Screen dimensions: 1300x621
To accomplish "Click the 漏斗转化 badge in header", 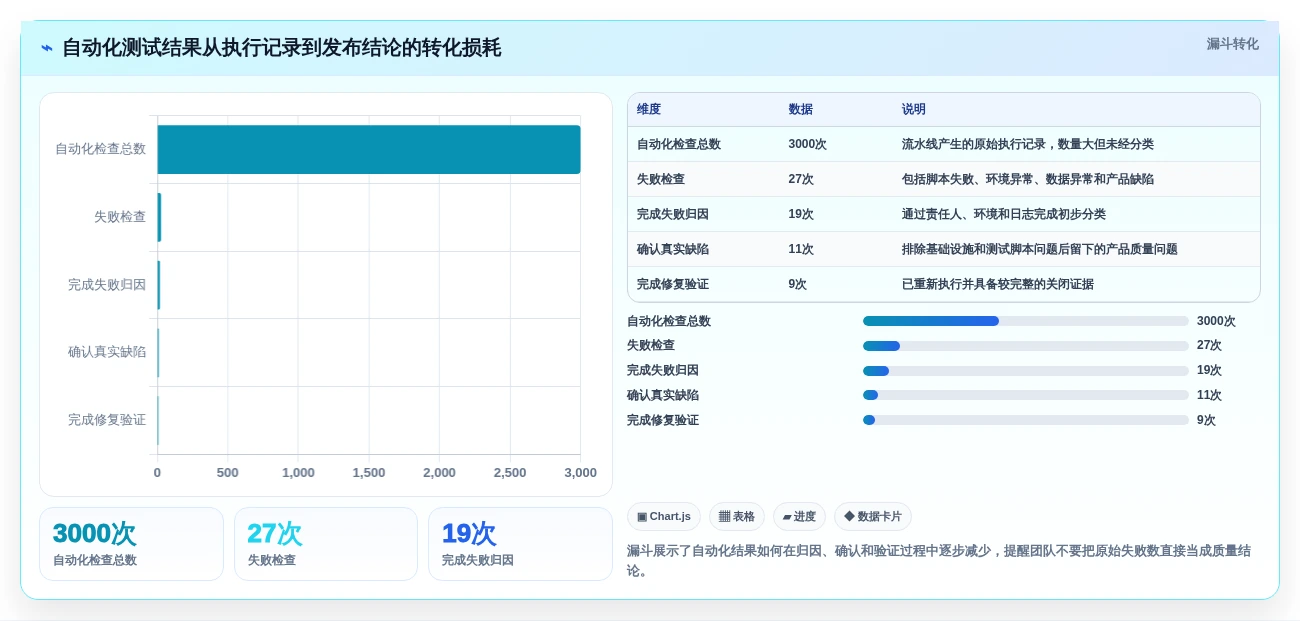I will pyautogui.click(x=1232, y=44).
